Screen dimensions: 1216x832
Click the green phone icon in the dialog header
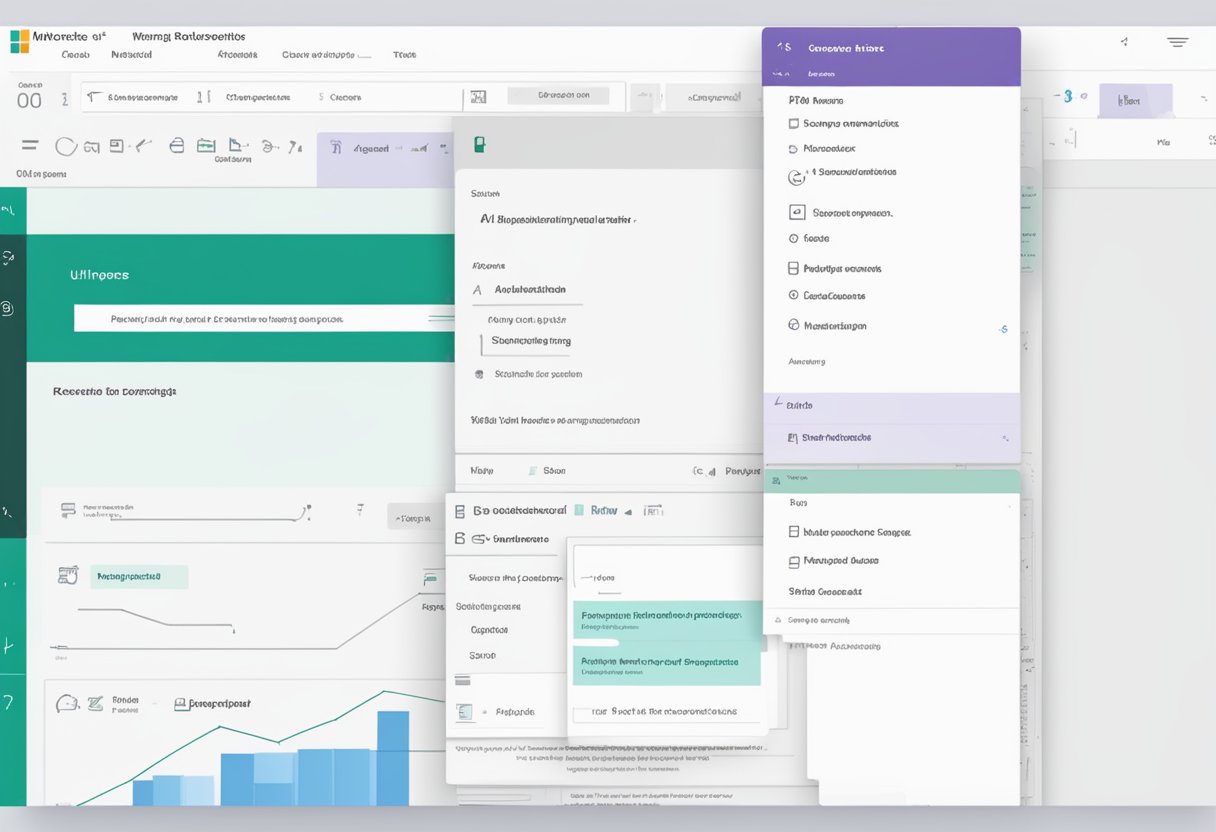click(479, 145)
